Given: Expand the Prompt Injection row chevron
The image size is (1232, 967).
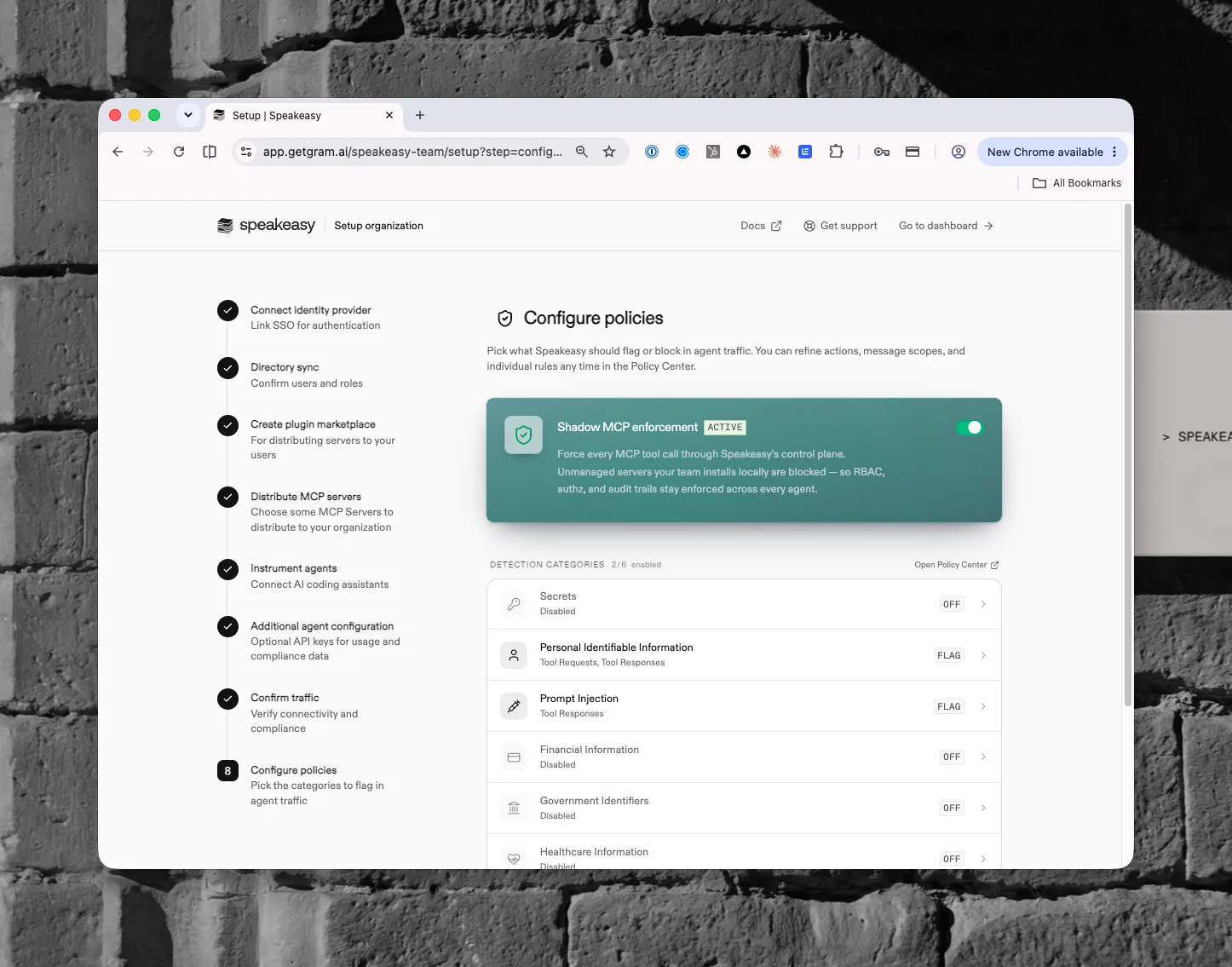Looking at the screenshot, I should point(983,706).
